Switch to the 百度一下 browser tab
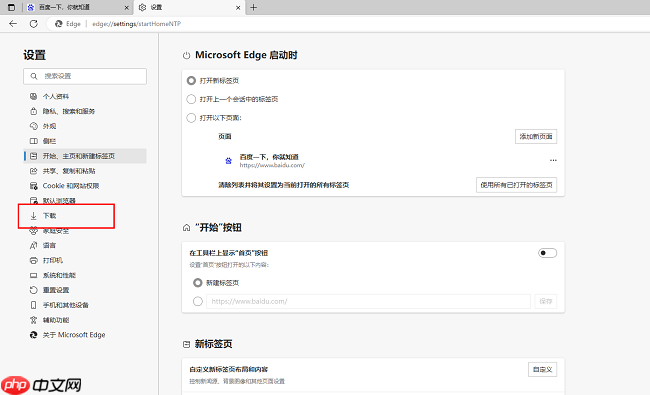The height and width of the screenshot is (395, 650). click(77, 7)
